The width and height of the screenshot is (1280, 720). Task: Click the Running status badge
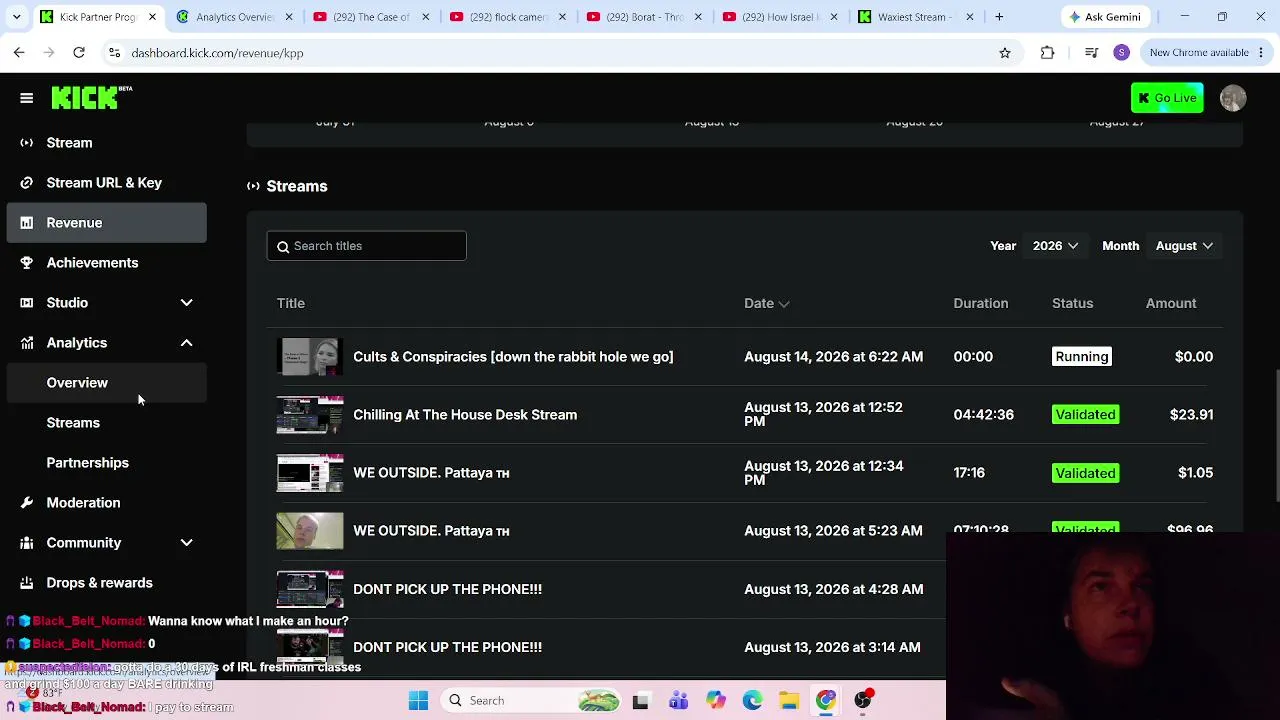[1081, 357]
